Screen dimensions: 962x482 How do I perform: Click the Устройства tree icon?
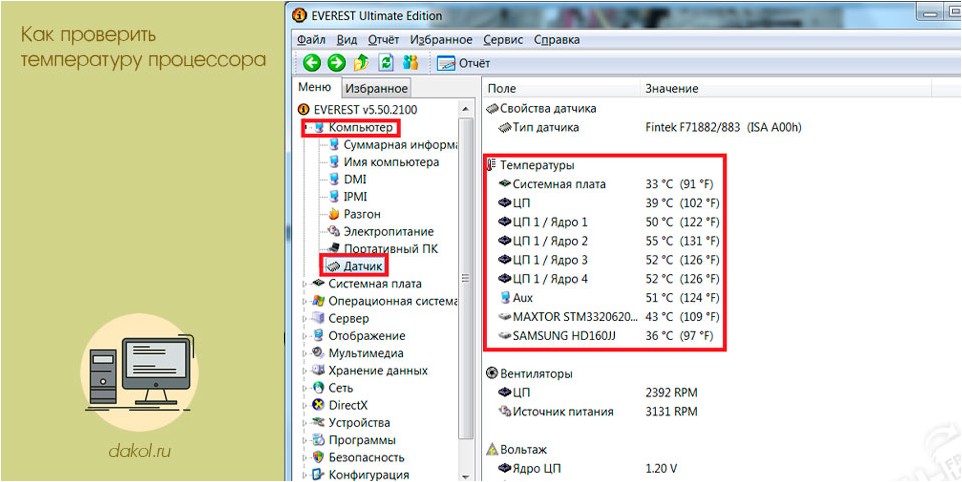[x=318, y=423]
